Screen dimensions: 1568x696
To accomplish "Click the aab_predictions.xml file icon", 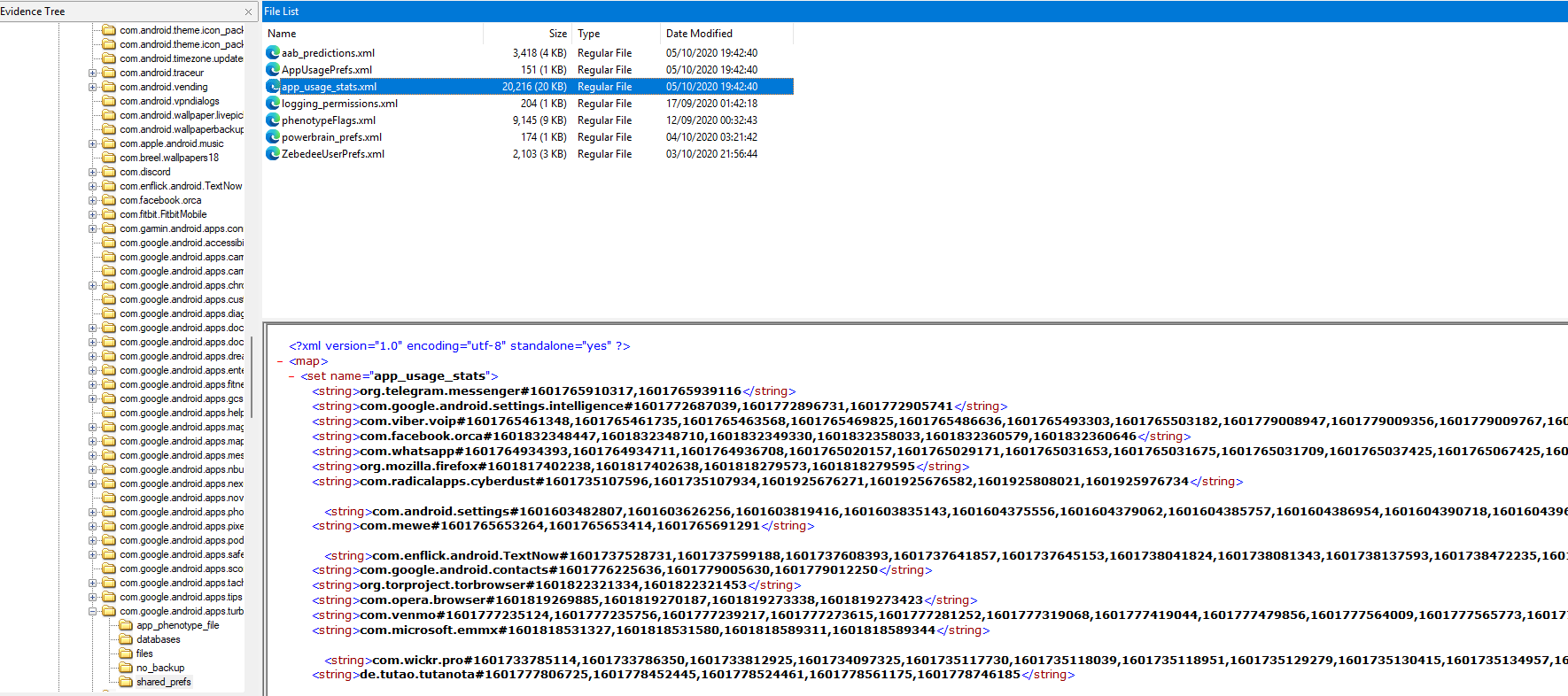I will pyautogui.click(x=273, y=53).
